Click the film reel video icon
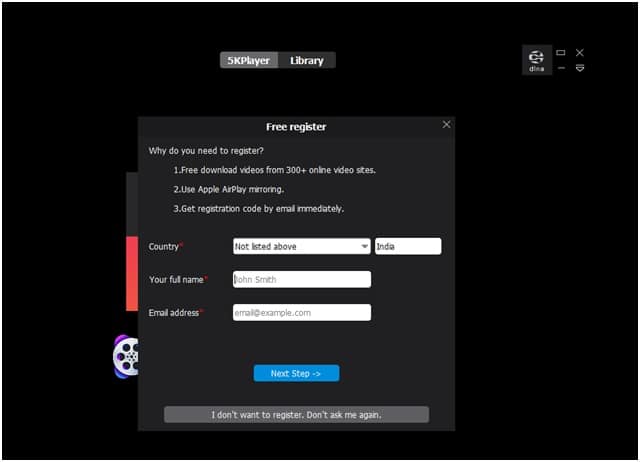This screenshot has width=640, height=462. [126, 357]
